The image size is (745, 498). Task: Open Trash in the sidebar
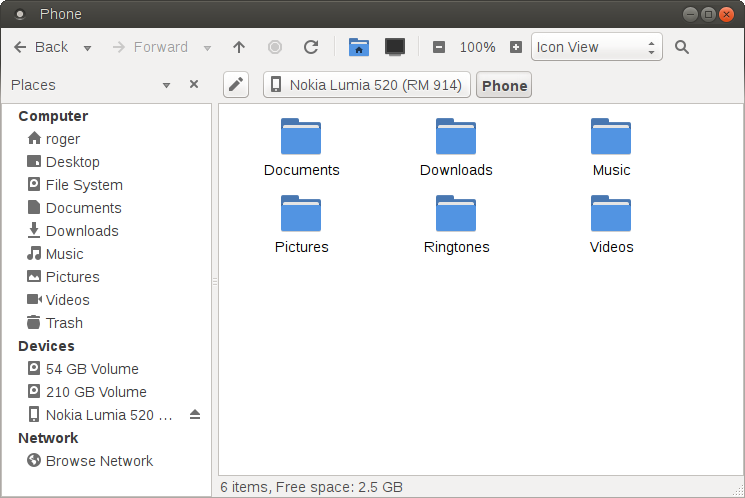click(107, 323)
